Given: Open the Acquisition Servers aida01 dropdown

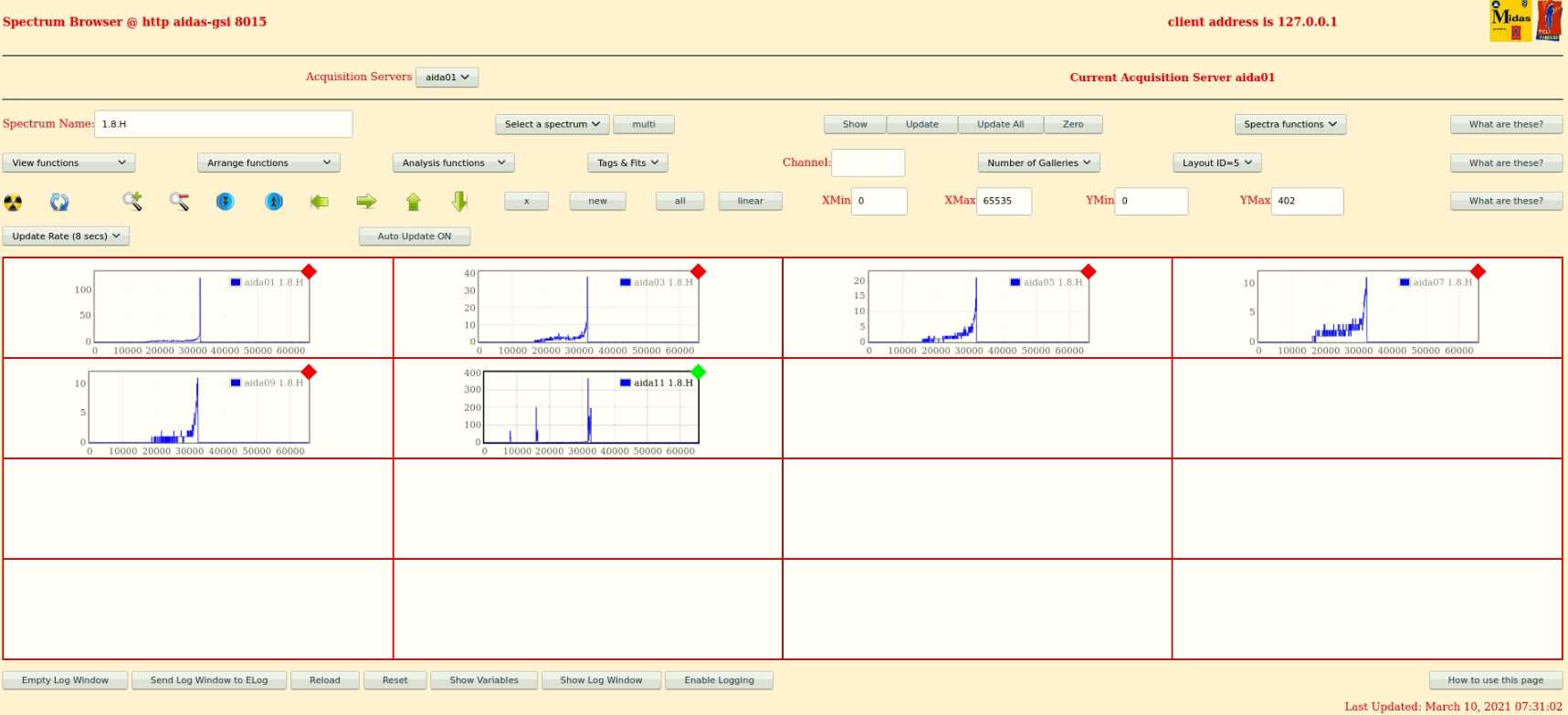Looking at the screenshot, I should click(447, 78).
